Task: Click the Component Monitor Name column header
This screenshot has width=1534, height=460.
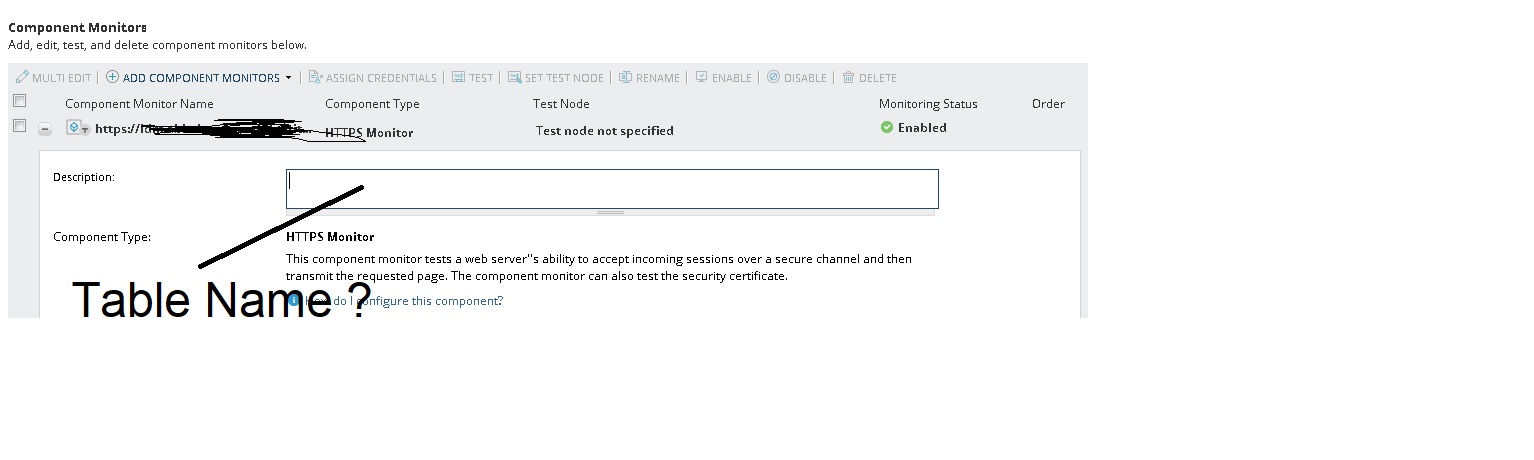Action: pos(139,104)
